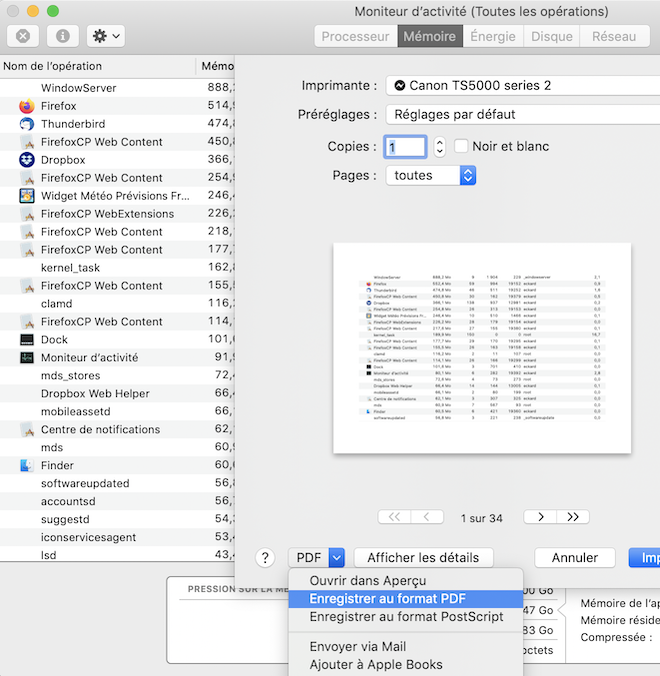Choose Ajouter à Apple Books
This screenshot has height=676, width=660.
(x=406, y=665)
